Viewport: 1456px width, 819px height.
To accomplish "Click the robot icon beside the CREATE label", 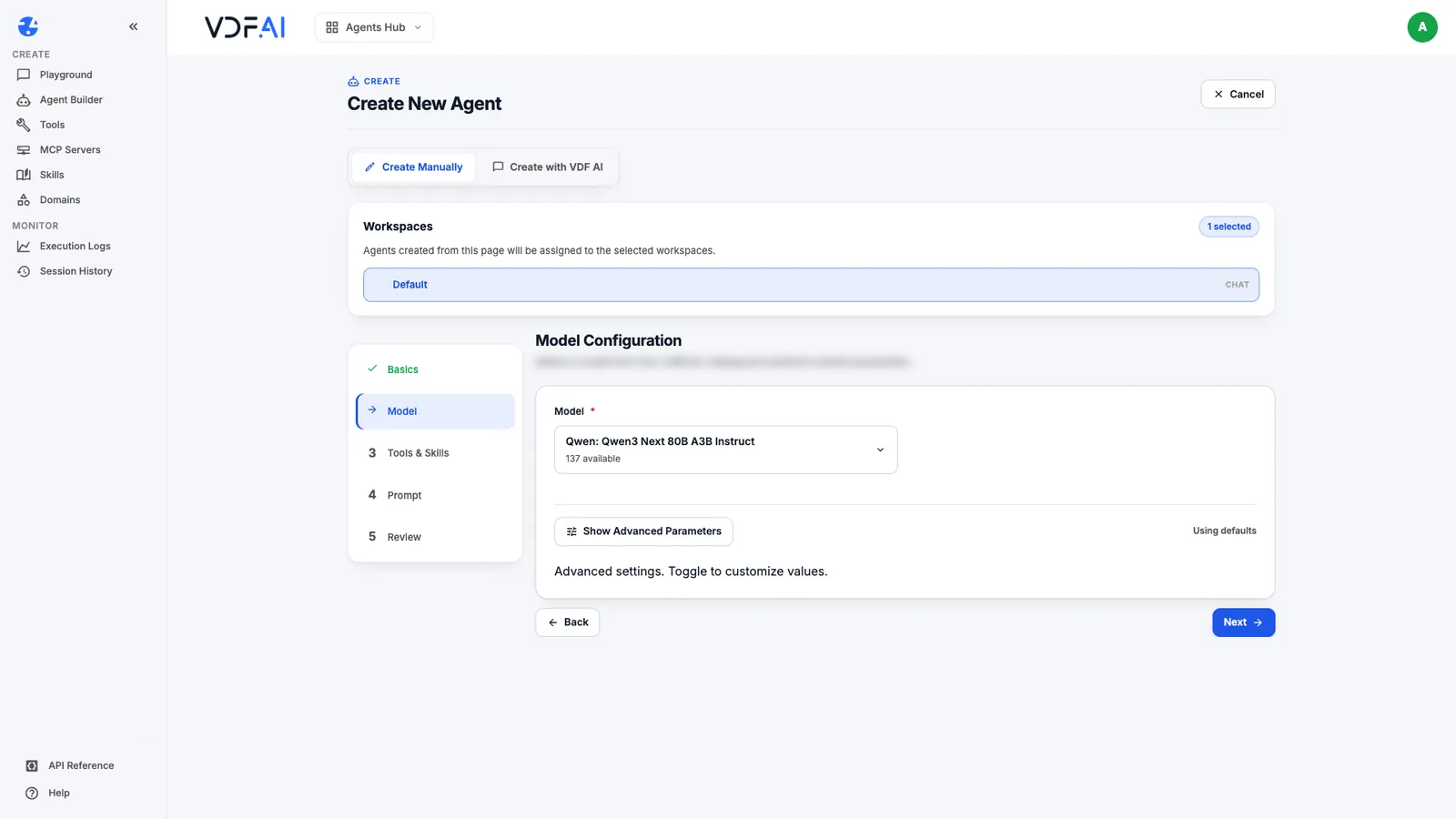I will (353, 82).
